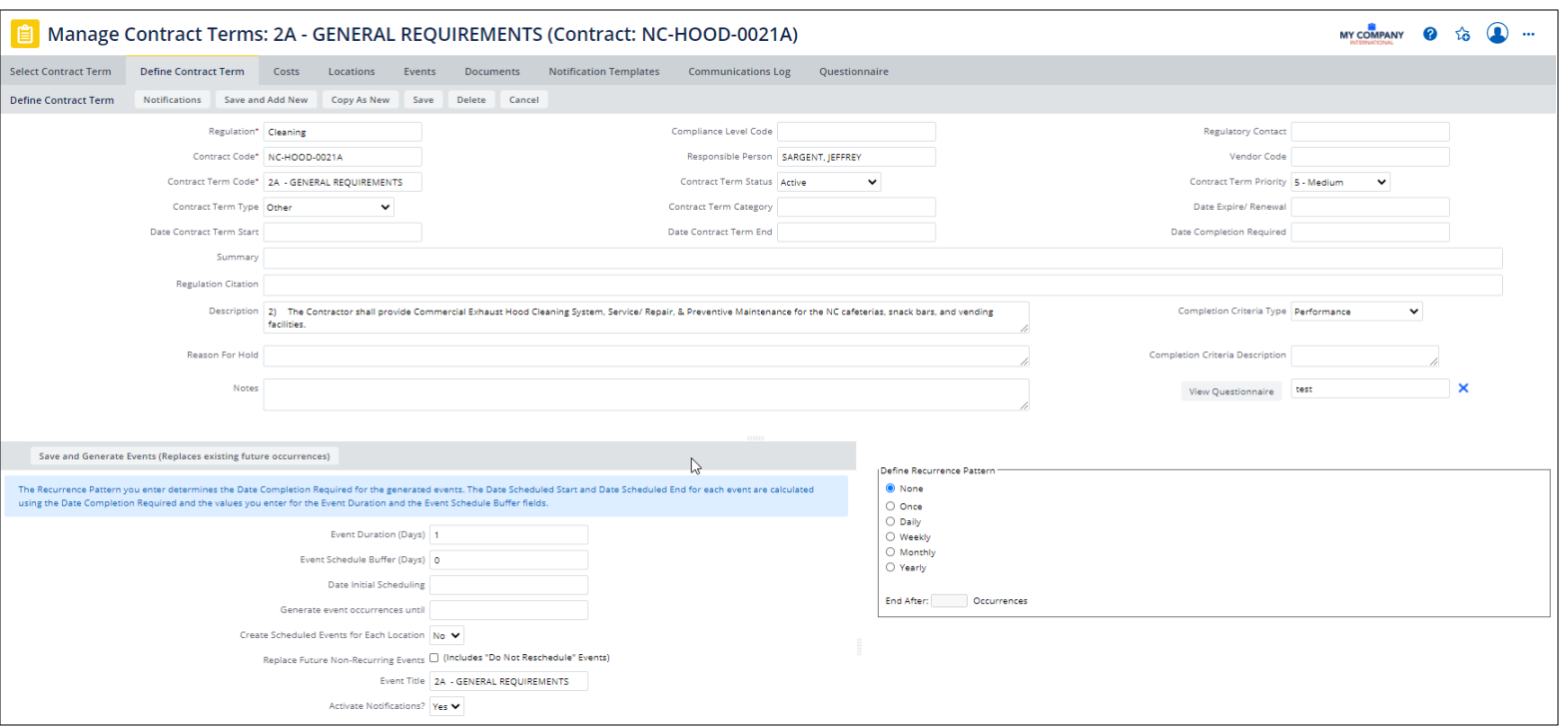Click the My Company logo

[x=1371, y=35]
